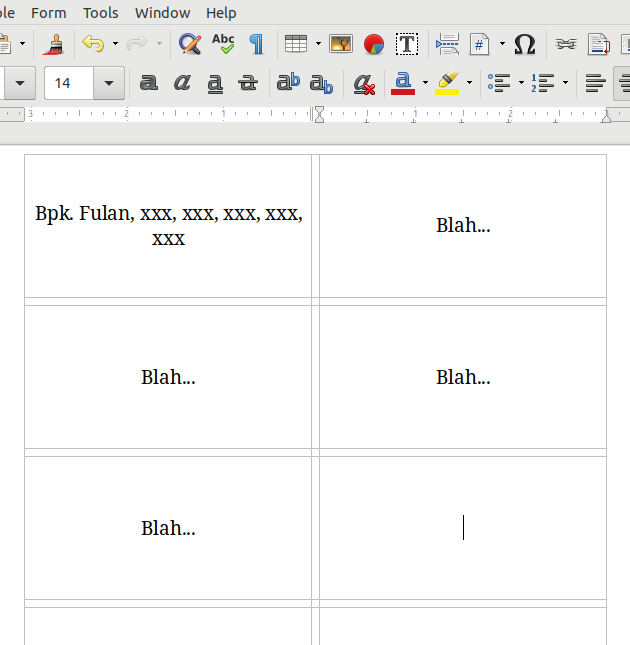Image resolution: width=630 pixels, height=645 pixels.
Task: Open Find & Replace magnifier icon
Action: [190, 44]
